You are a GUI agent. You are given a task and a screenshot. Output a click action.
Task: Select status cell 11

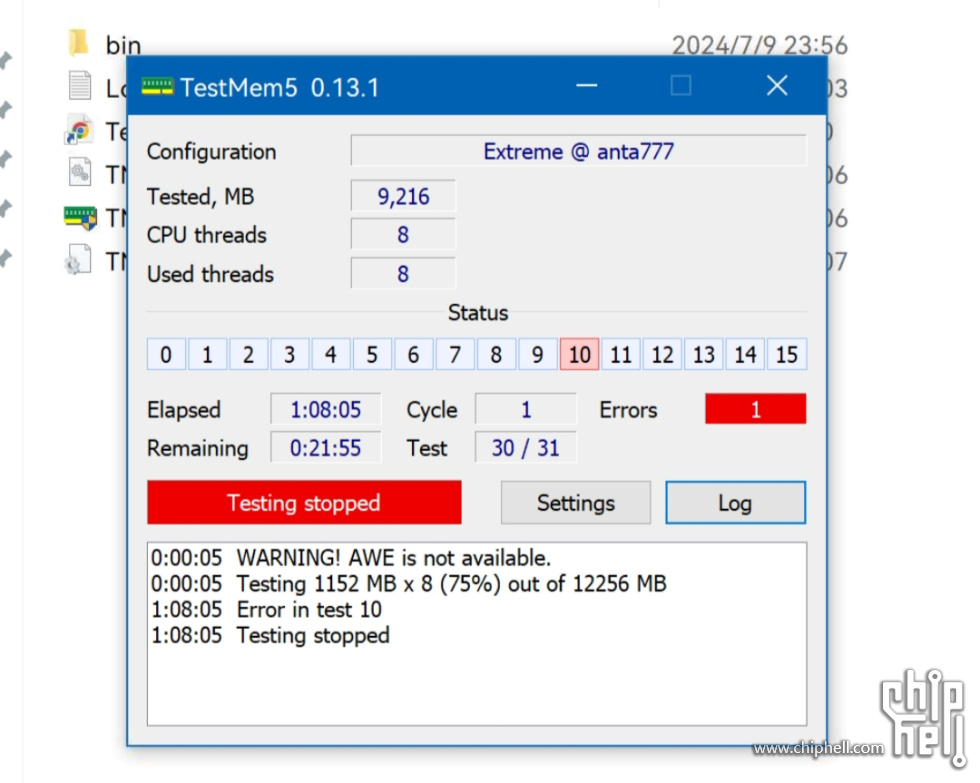(621, 354)
